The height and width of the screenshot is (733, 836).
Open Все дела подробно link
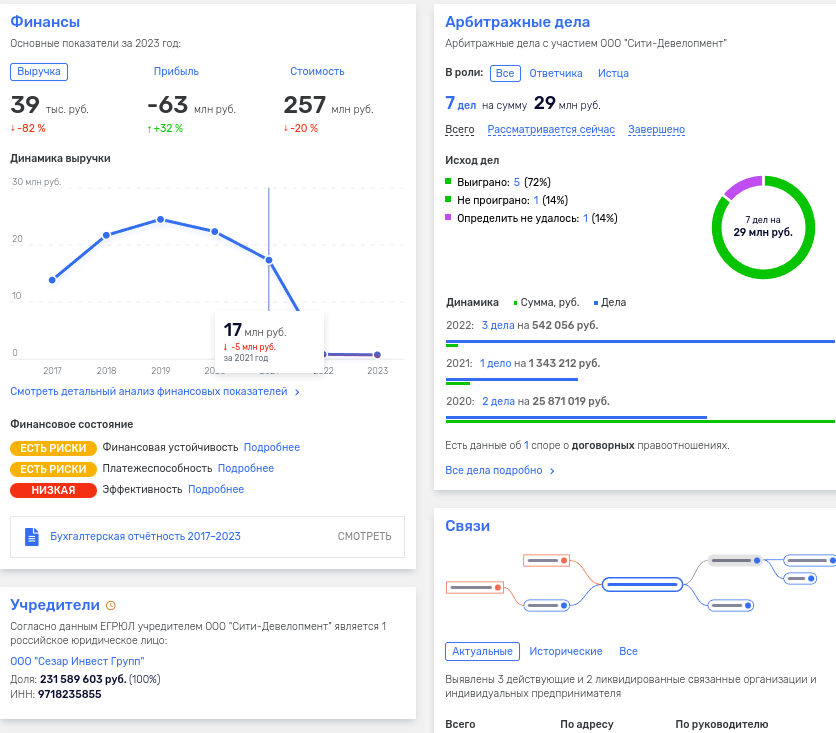pos(494,470)
